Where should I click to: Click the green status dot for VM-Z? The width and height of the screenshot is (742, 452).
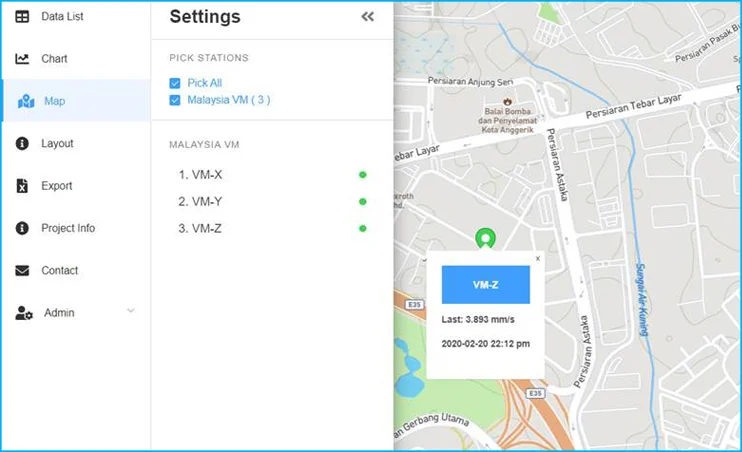[363, 229]
